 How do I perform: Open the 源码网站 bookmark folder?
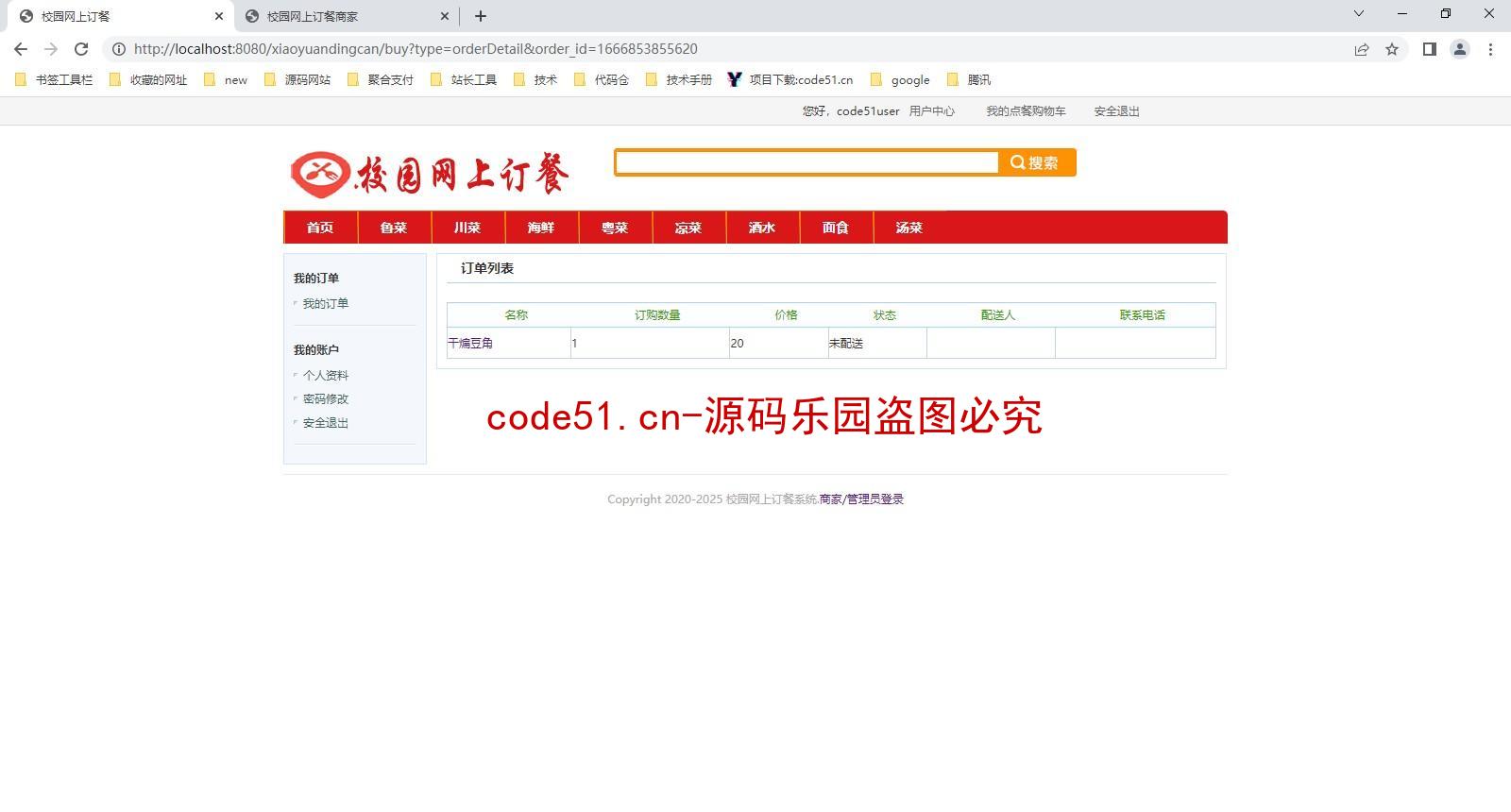point(297,80)
